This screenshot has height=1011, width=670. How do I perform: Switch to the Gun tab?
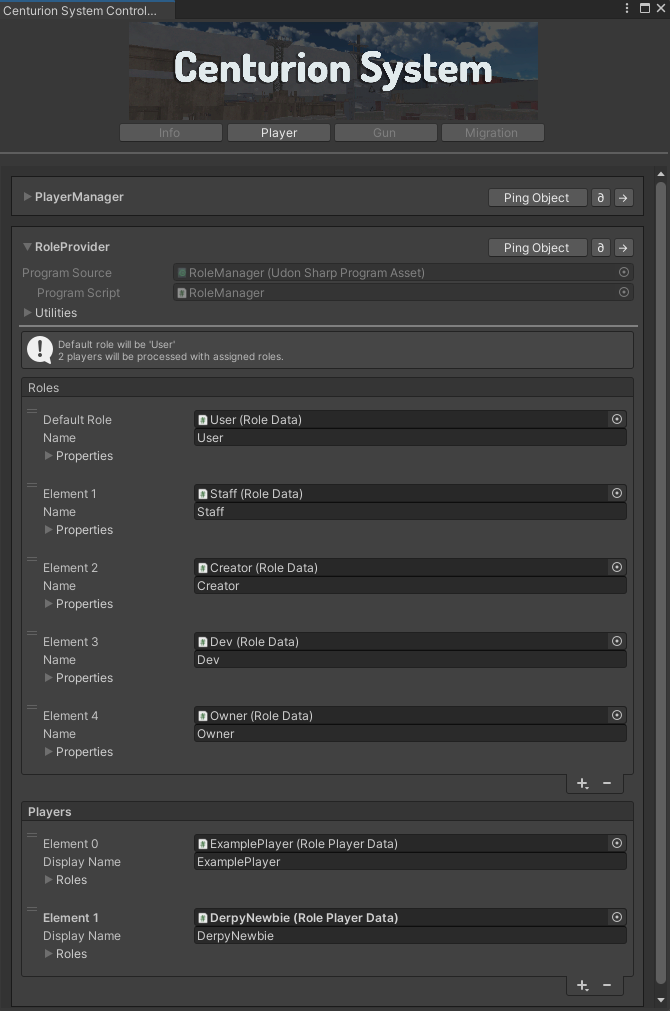click(385, 131)
